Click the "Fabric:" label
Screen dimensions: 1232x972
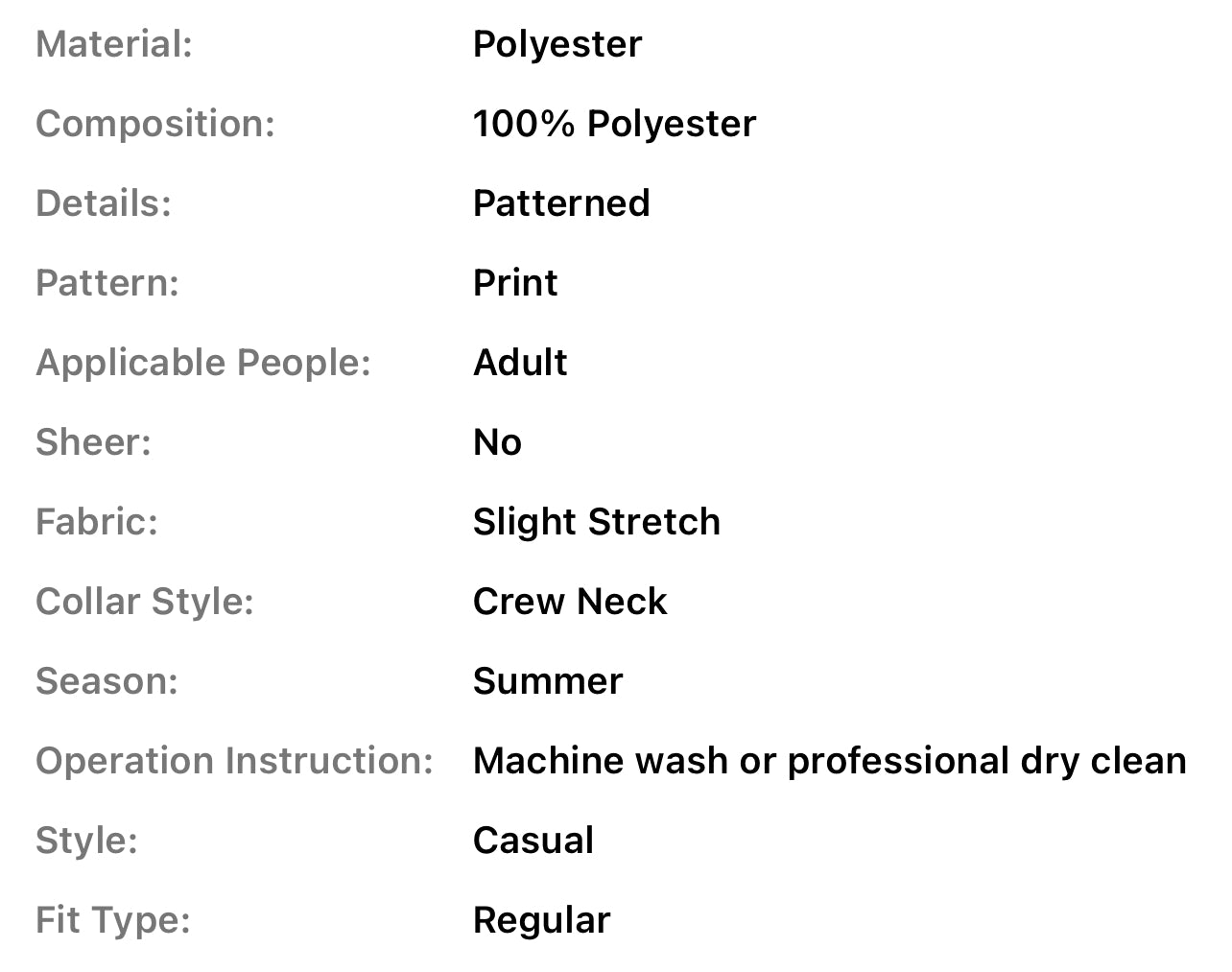pyautogui.click(x=97, y=522)
